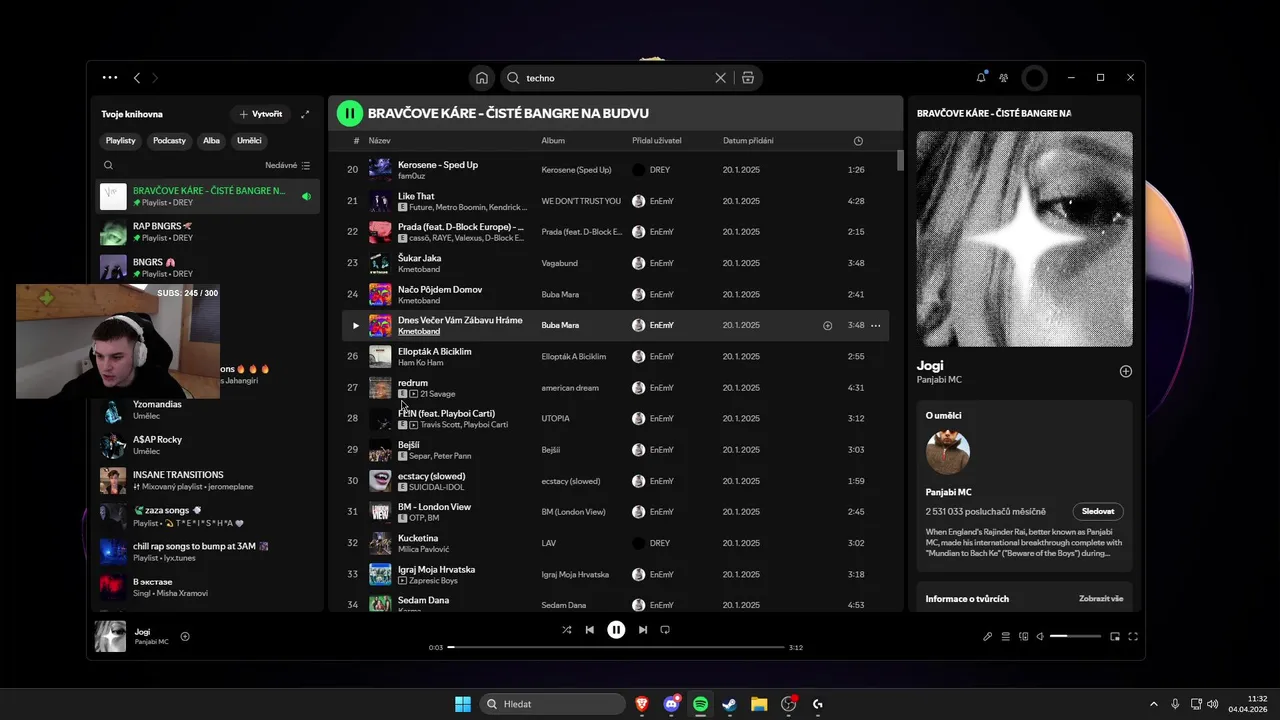Viewport: 1280px width, 720px height.
Task: Open the miniplayer icon
Action: coord(1115,636)
